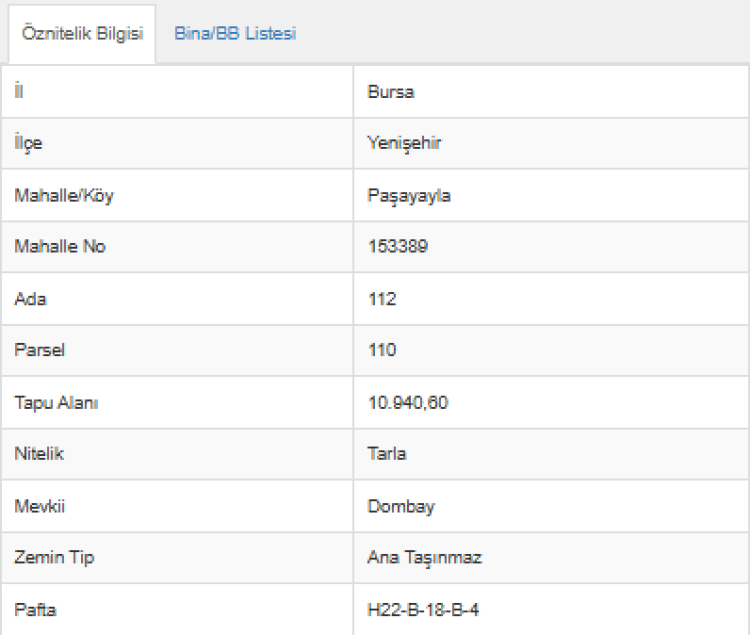Image resolution: width=750 pixels, height=635 pixels.
Task: Select the Pafta label cell
Action: click(34, 609)
